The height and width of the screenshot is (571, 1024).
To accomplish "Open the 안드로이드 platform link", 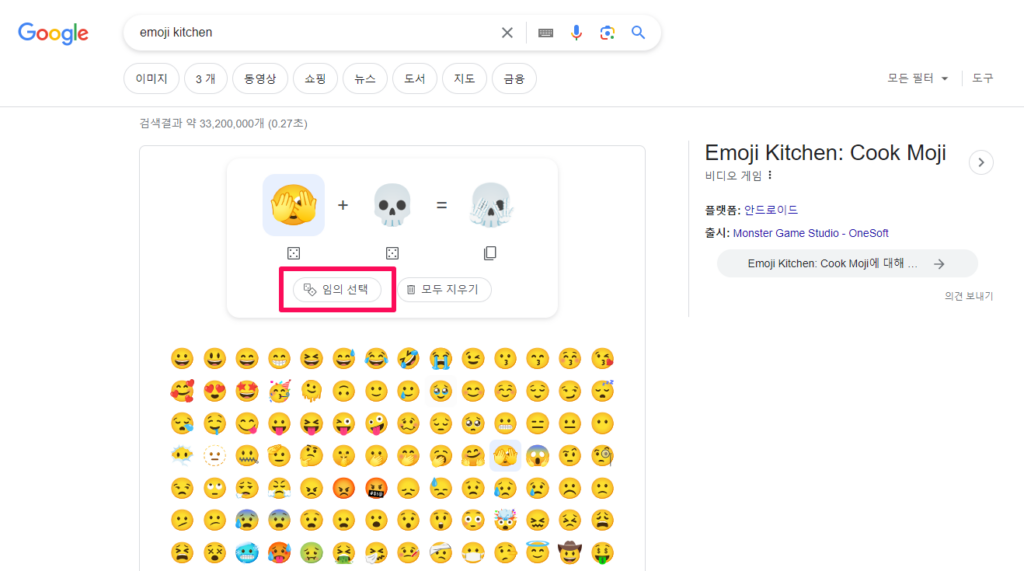I will click(x=771, y=210).
